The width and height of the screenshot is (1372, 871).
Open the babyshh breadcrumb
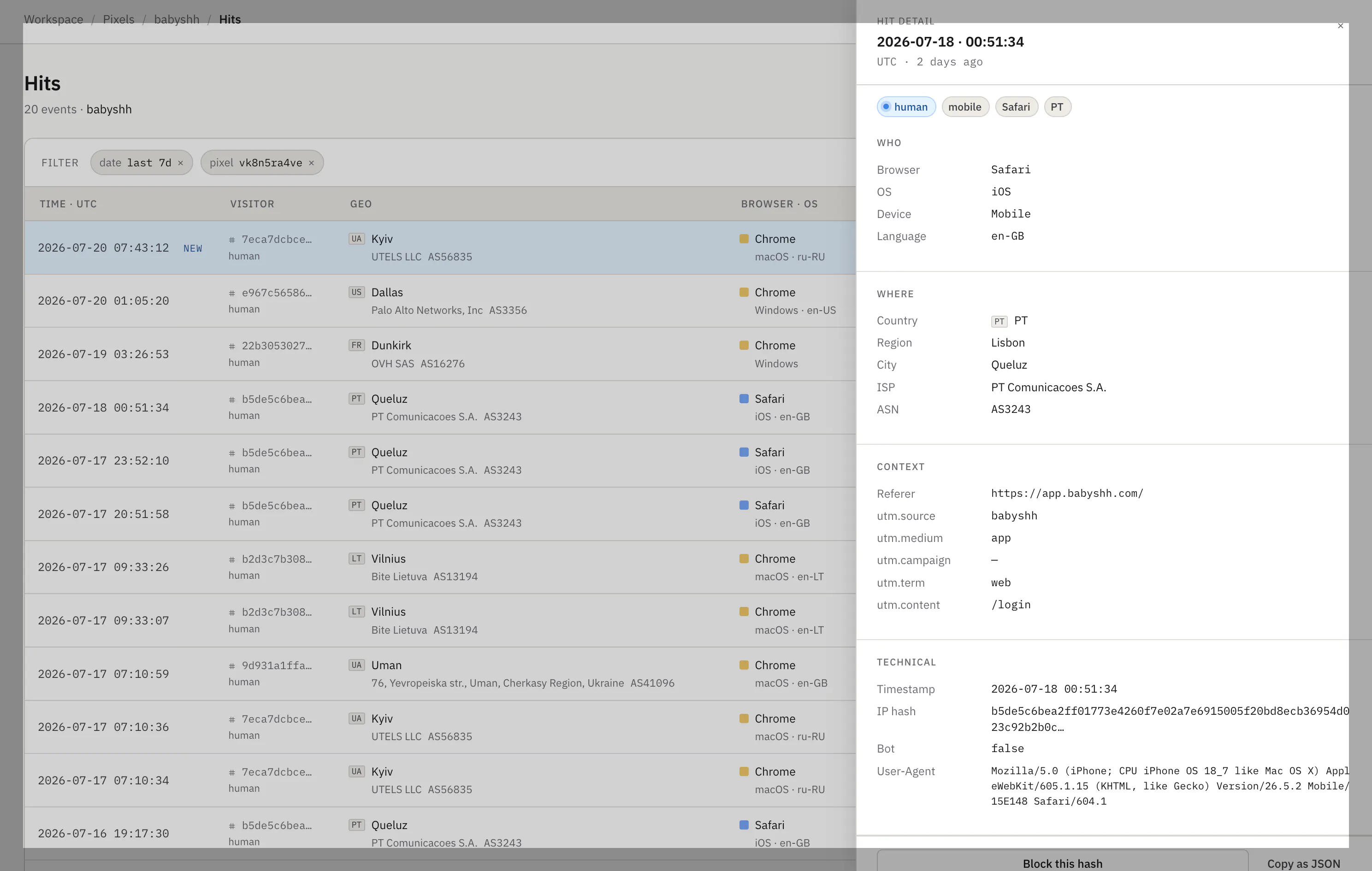pos(177,19)
